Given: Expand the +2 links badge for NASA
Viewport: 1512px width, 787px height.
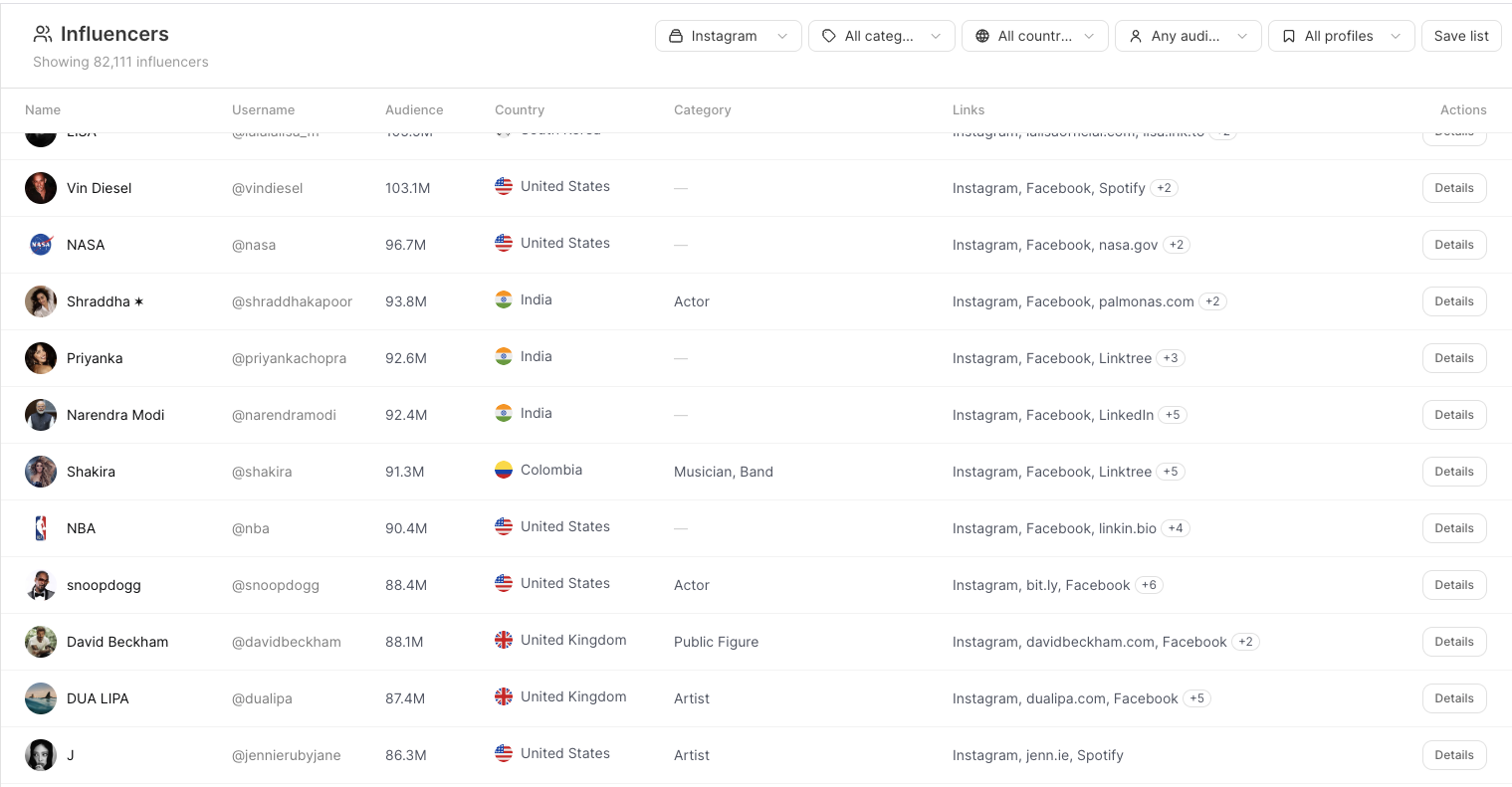Looking at the screenshot, I should [1177, 245].
